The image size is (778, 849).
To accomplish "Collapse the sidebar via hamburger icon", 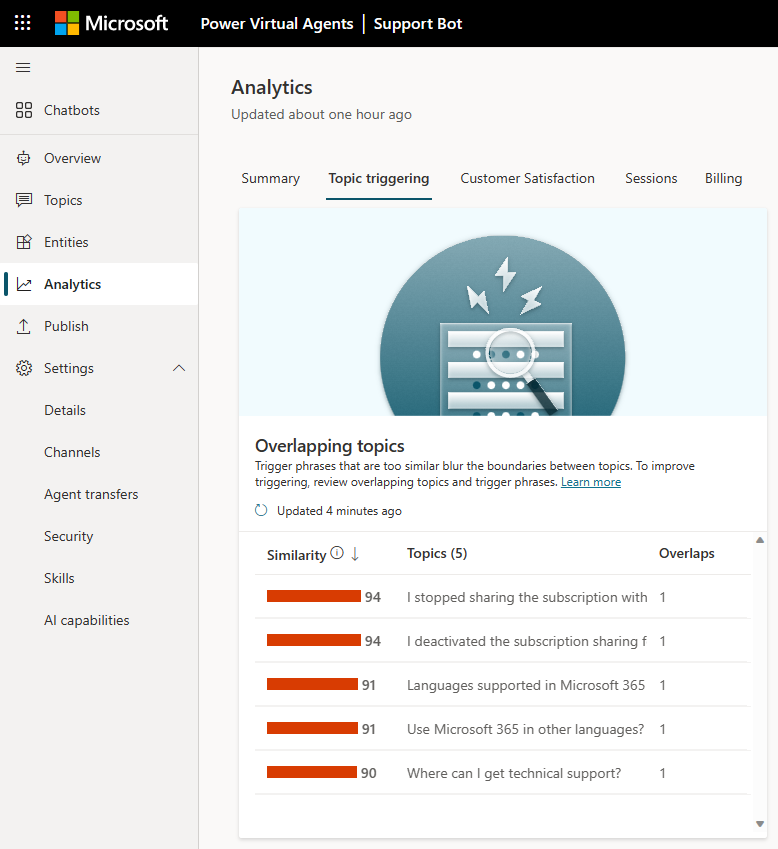I will pos(23,68).
